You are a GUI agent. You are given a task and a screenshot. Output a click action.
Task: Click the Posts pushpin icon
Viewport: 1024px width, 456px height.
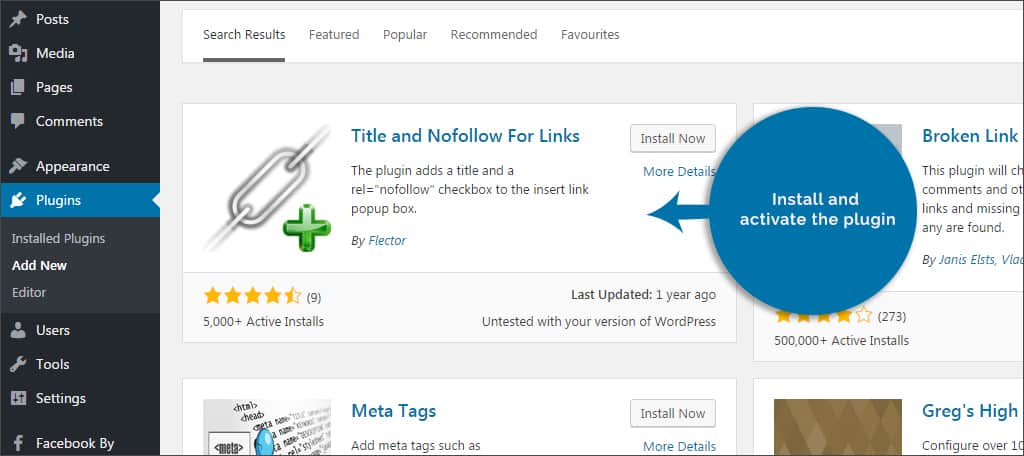click(x=18, y=19)
